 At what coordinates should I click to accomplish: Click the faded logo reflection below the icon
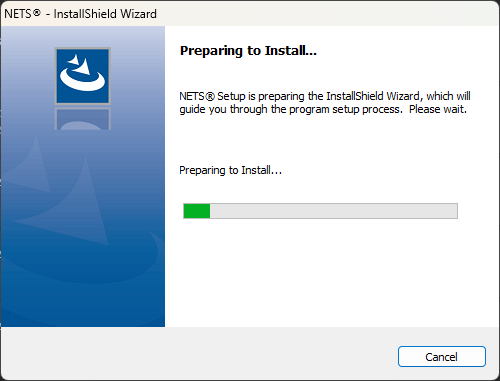[83, 119]
